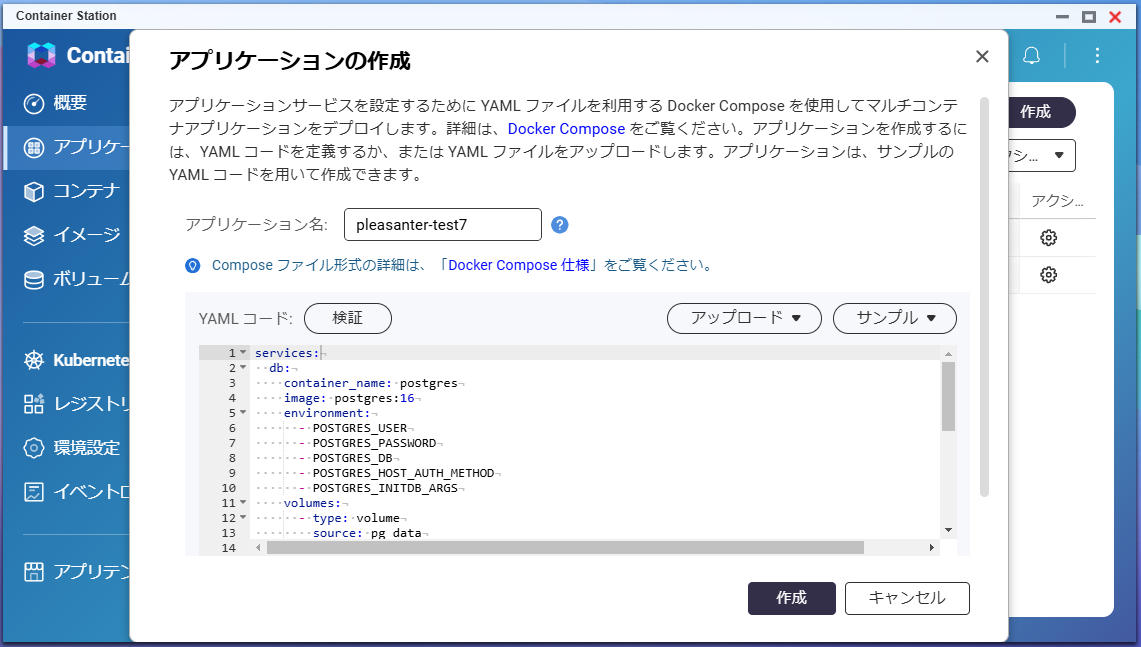Viewport: 1141px width, 647px height.
Task: Open the Volumes (ボリューム) disk icon
Action: 33,279
